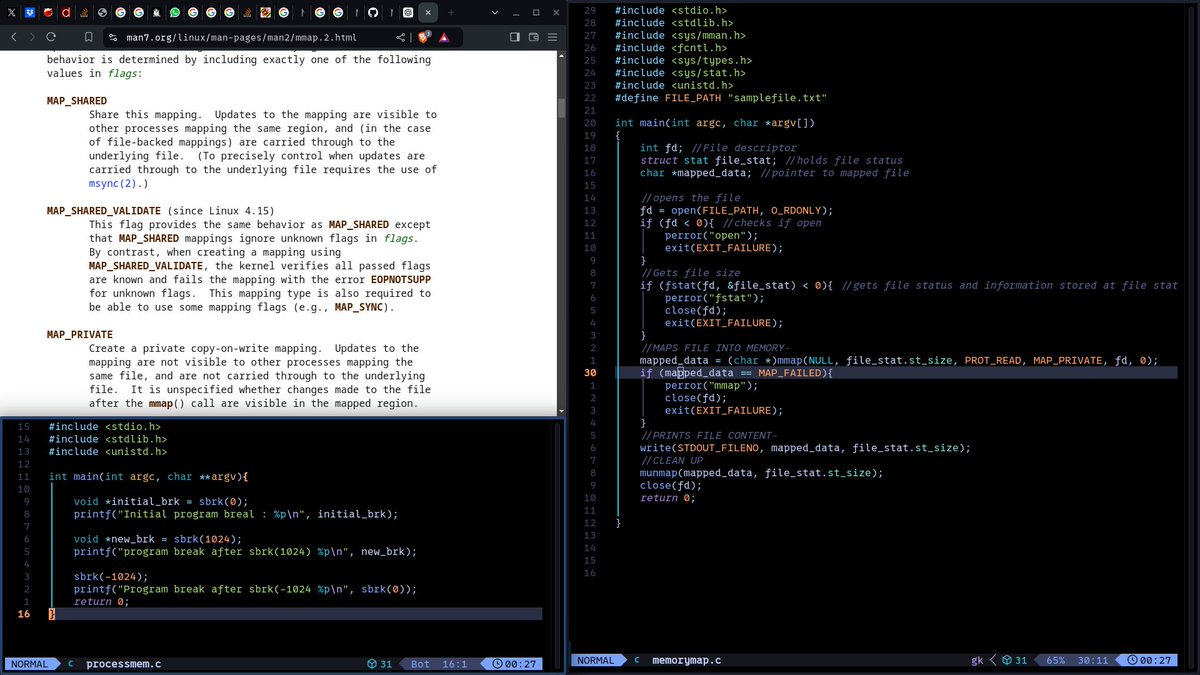This screenshot has height=675, width=1200.
Task: Open the WhatsApp browser tab
Action: pyautogui.click(x=175, y=13)
